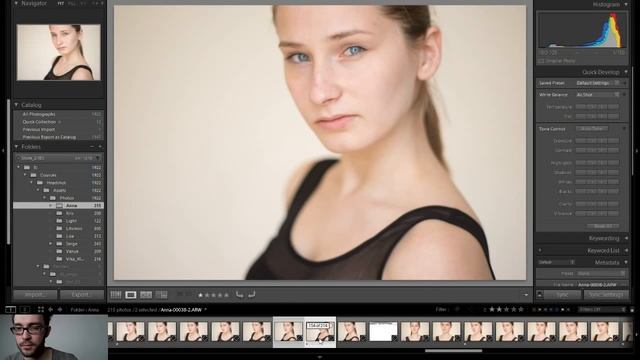Hide the bottom filmstrip panel arrow
Screen dimensions: 640x360
click(320, 357)
